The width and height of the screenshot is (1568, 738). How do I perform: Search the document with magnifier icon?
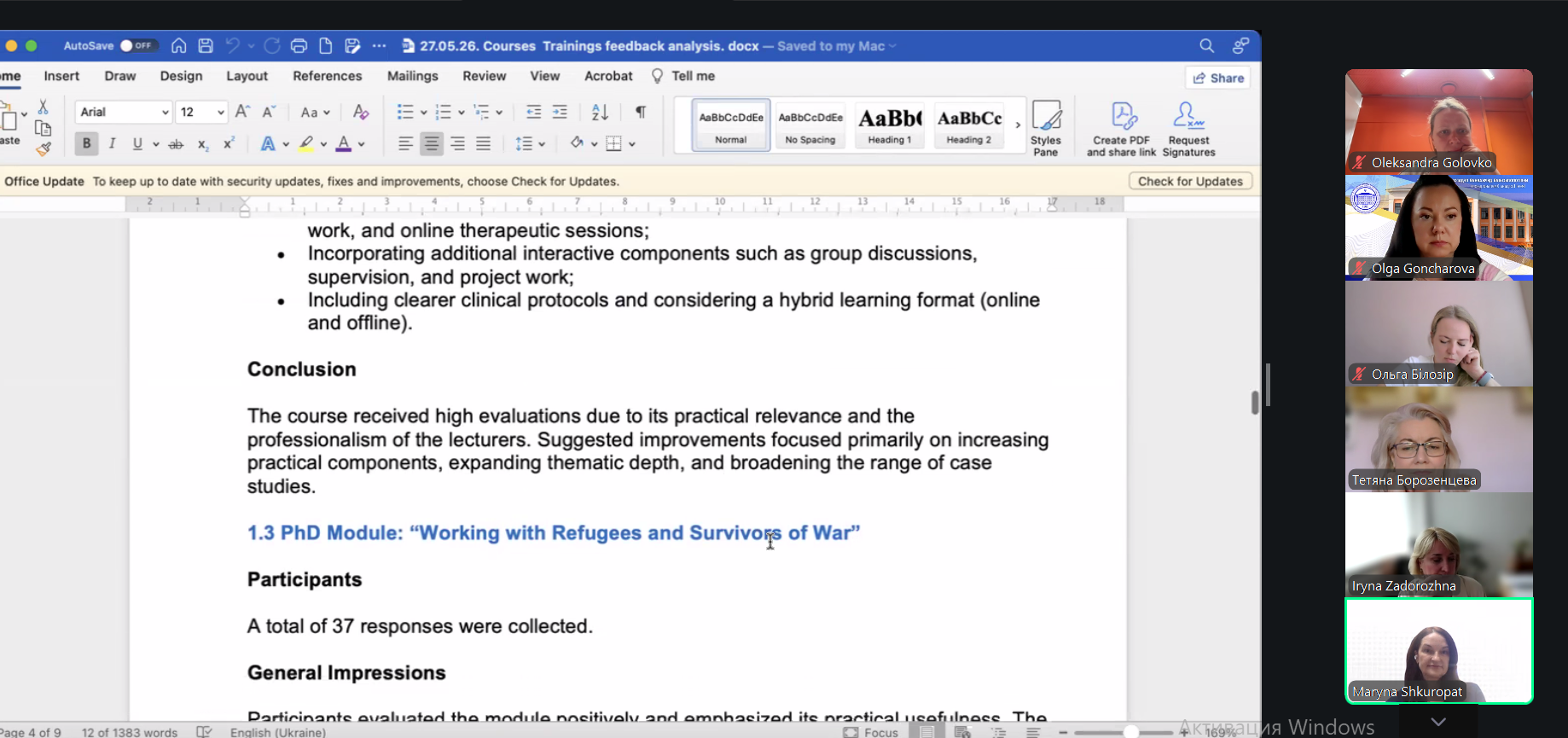1206,46
